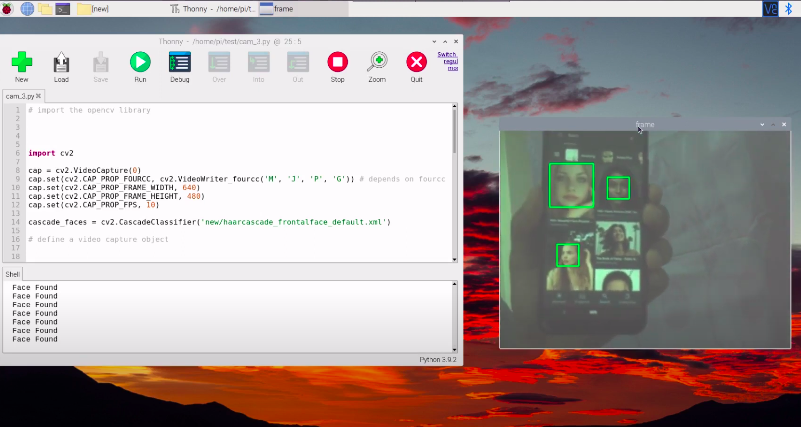Viewport: 801px width, 427px height.
Task: Select the frame window in the taskbar
Action: [x=303, y=9]
